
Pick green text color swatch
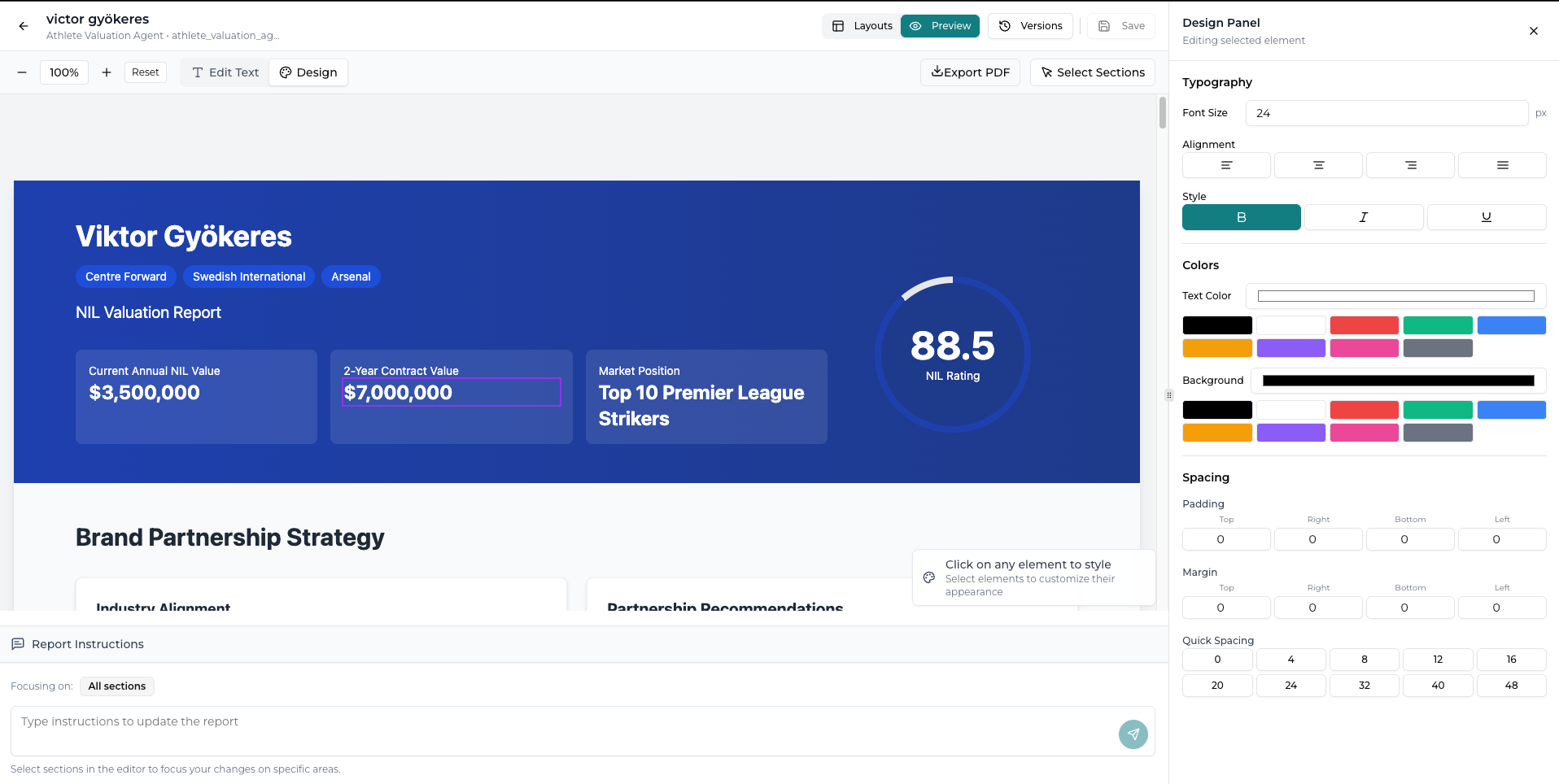pyautogui.click(x=1438, y=325)
